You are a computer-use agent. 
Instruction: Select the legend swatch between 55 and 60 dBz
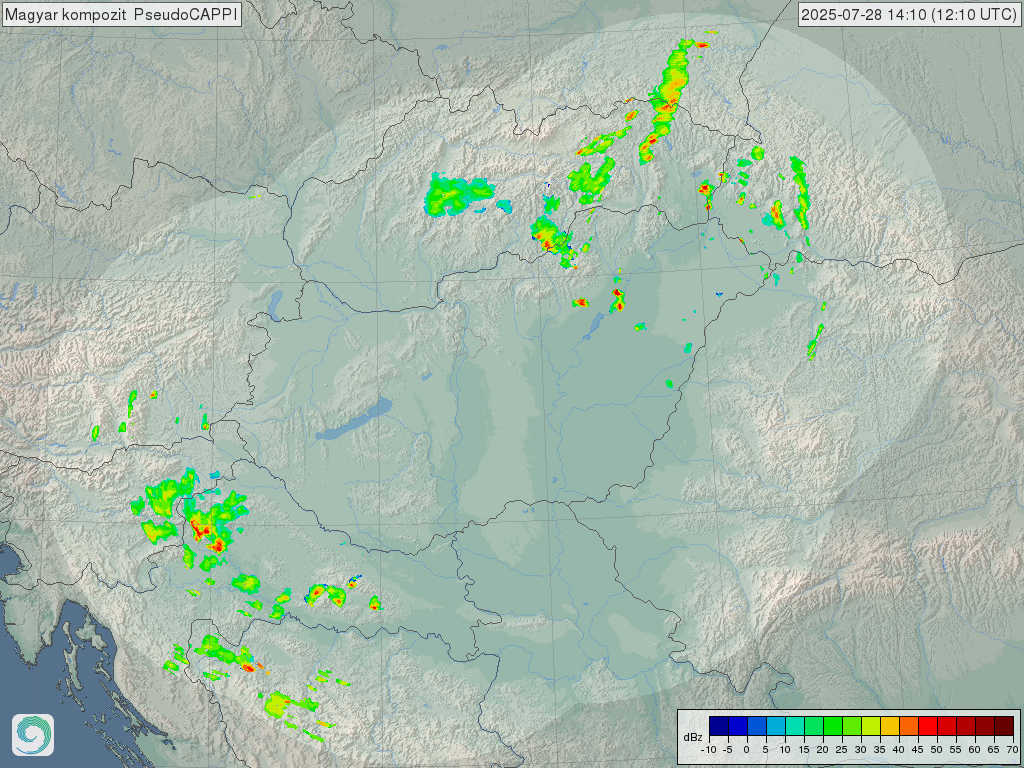(966, 726)
